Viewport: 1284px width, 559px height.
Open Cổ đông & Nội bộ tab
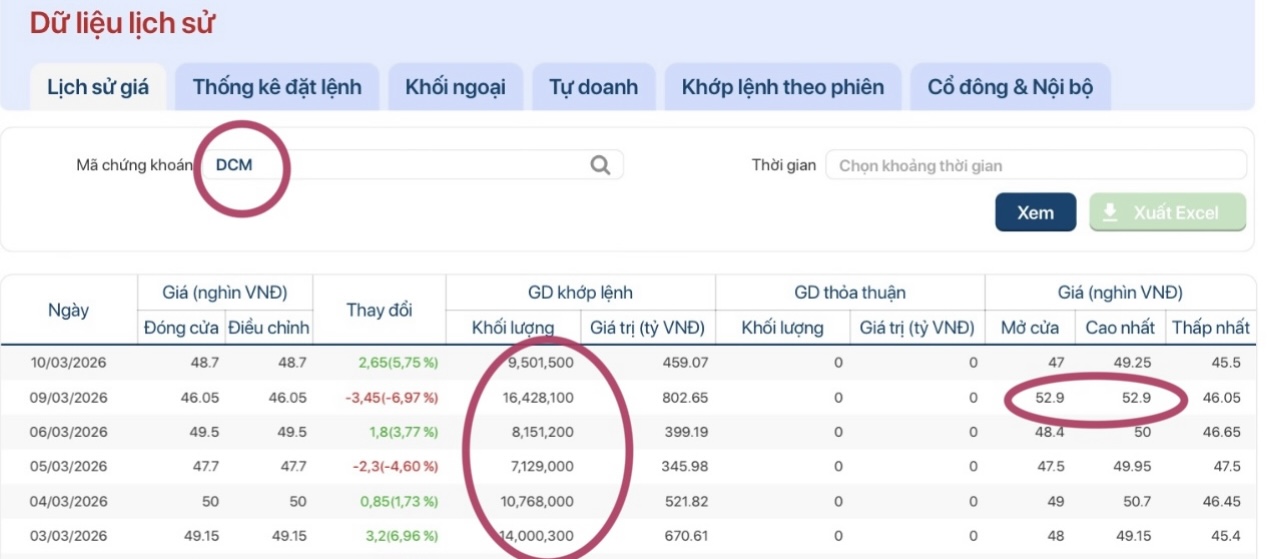point(1010,87)
